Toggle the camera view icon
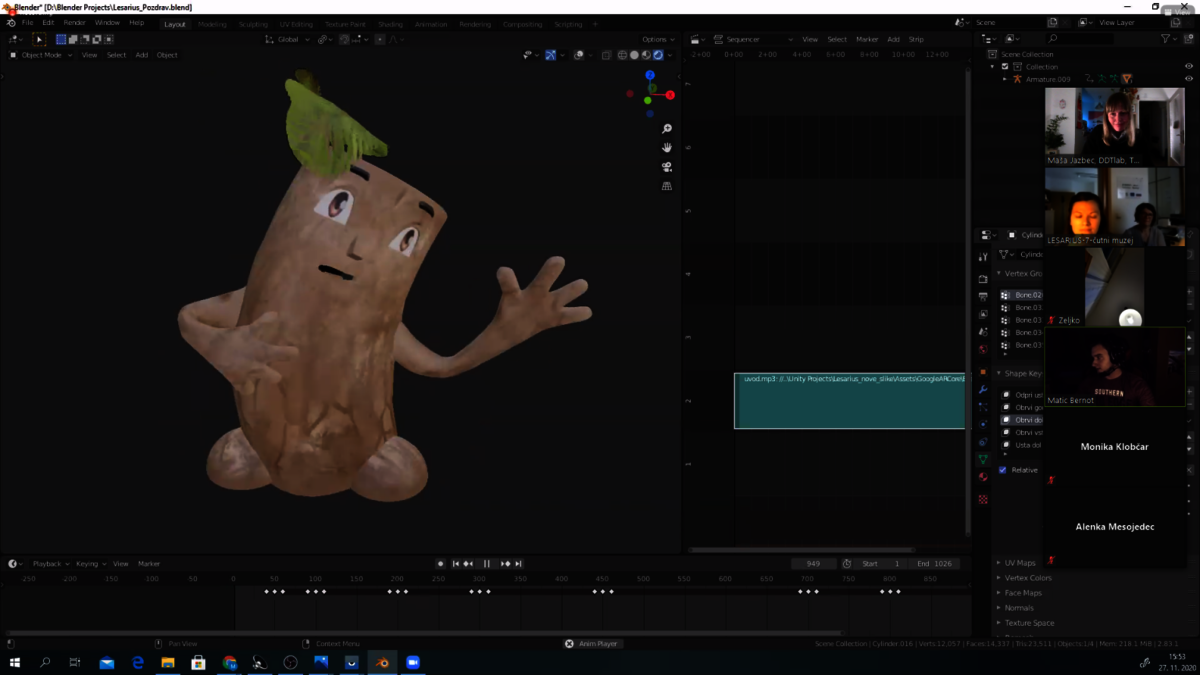 (667, 167)
